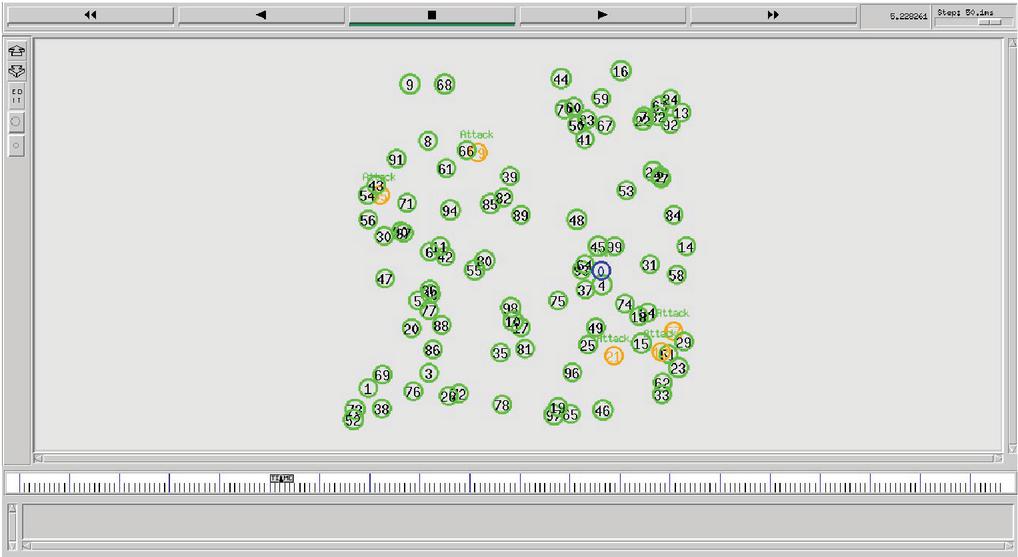Select the blue node 0
The height and width of the screenshot is (557, 1018).
600,270
